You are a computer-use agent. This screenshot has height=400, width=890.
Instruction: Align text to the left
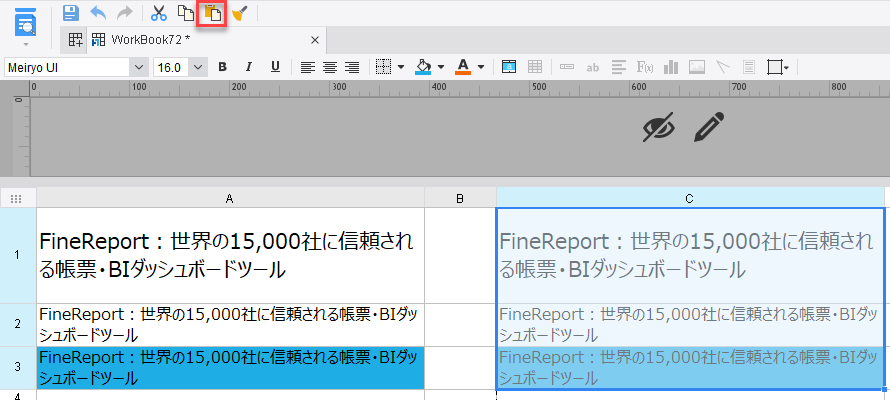307,68
